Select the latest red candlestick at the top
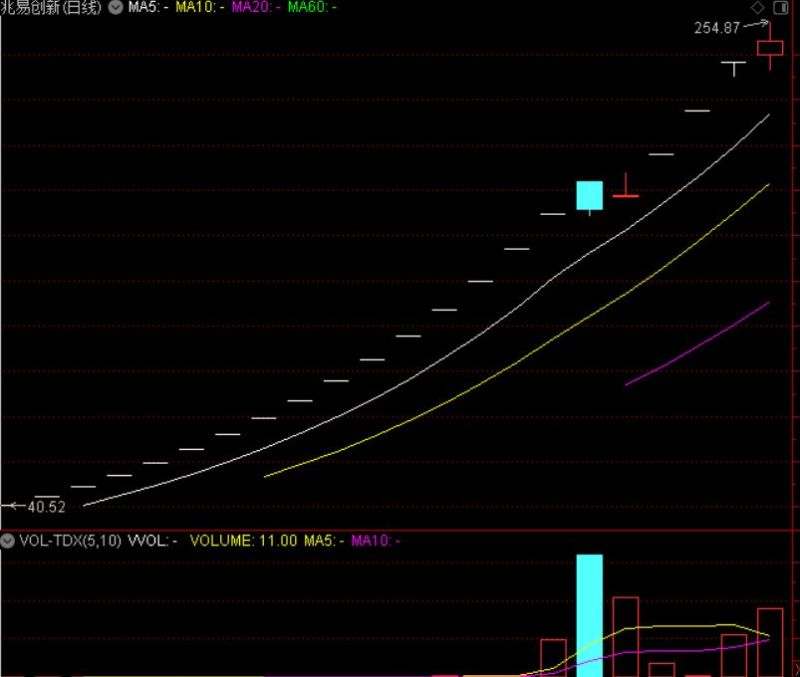 pyautogui.click(x=770, y=47)
